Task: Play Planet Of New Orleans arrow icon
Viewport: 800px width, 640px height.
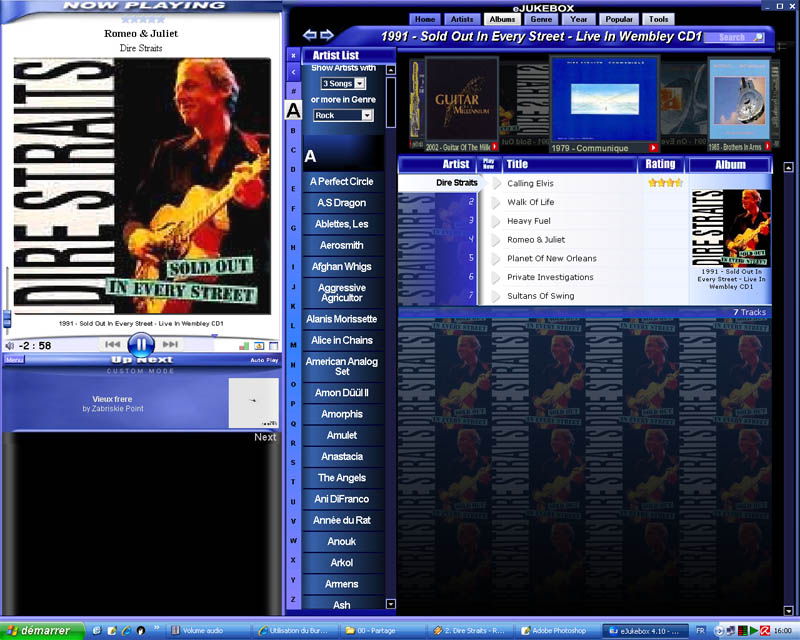Action: pyautogui.click(x=496, y=258)
